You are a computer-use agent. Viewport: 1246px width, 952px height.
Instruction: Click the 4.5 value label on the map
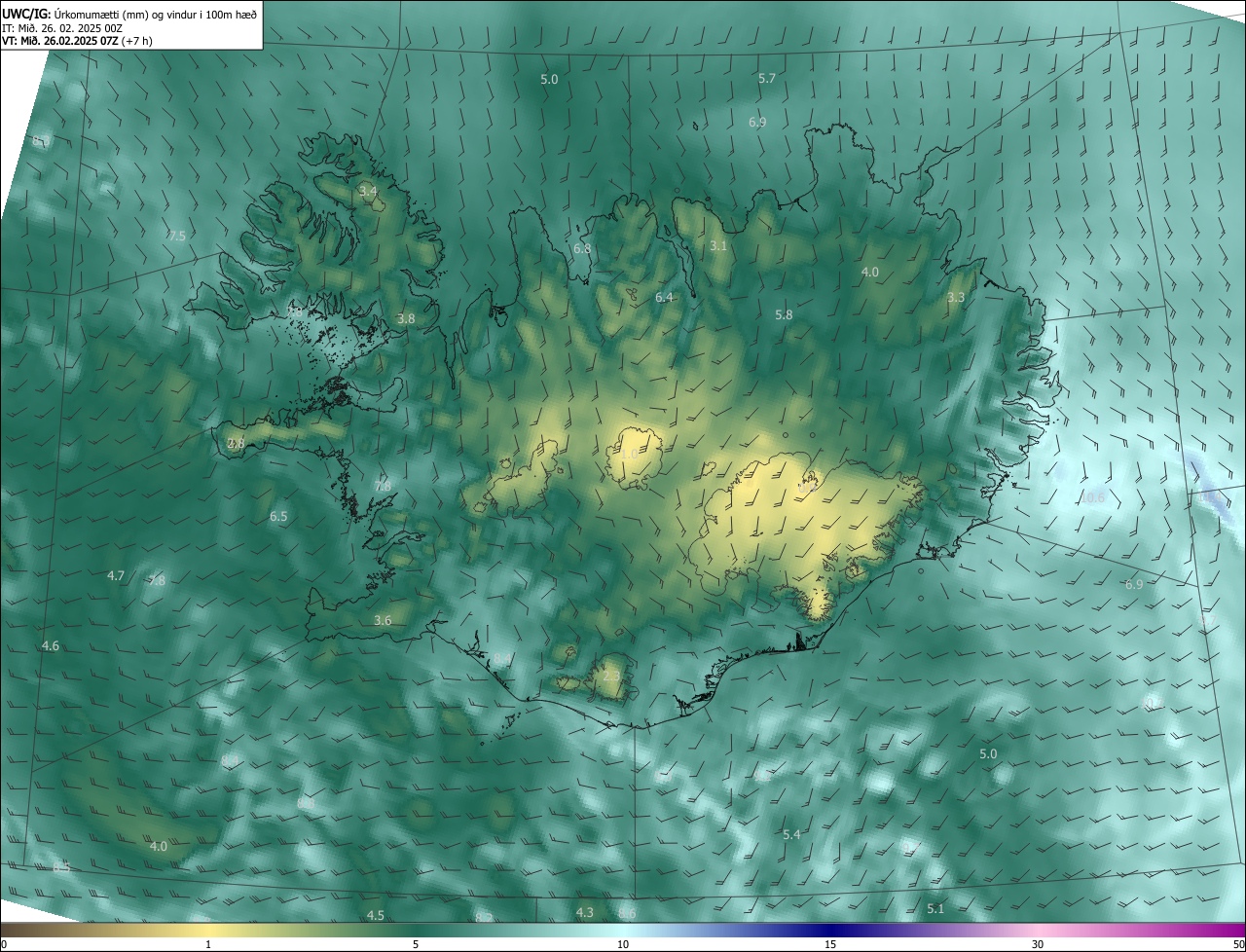(x=375, y=916)
